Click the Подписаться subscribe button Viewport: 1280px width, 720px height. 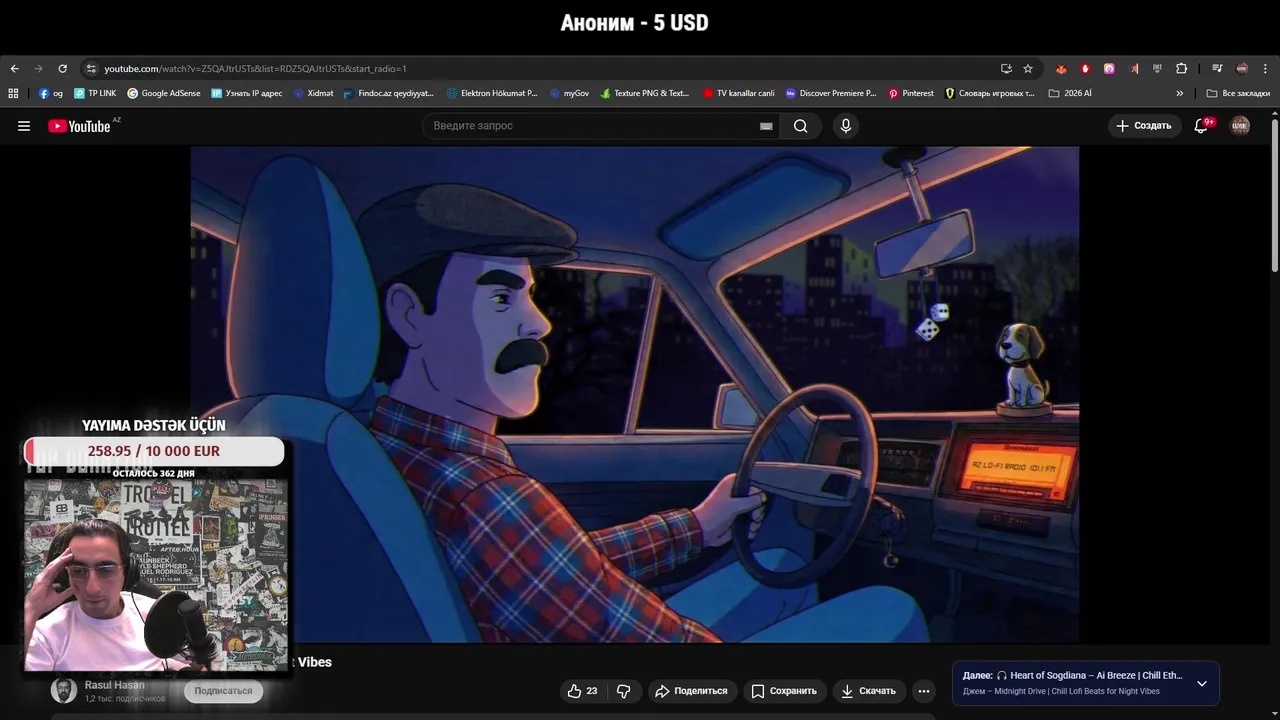coord(223,691)
